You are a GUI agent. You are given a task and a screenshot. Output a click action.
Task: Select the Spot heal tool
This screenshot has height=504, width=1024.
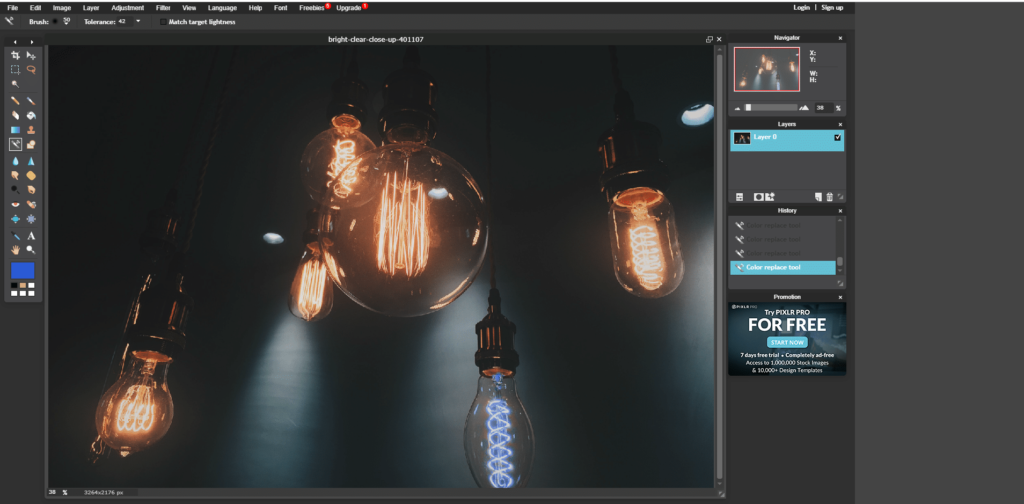coord(31,204)
